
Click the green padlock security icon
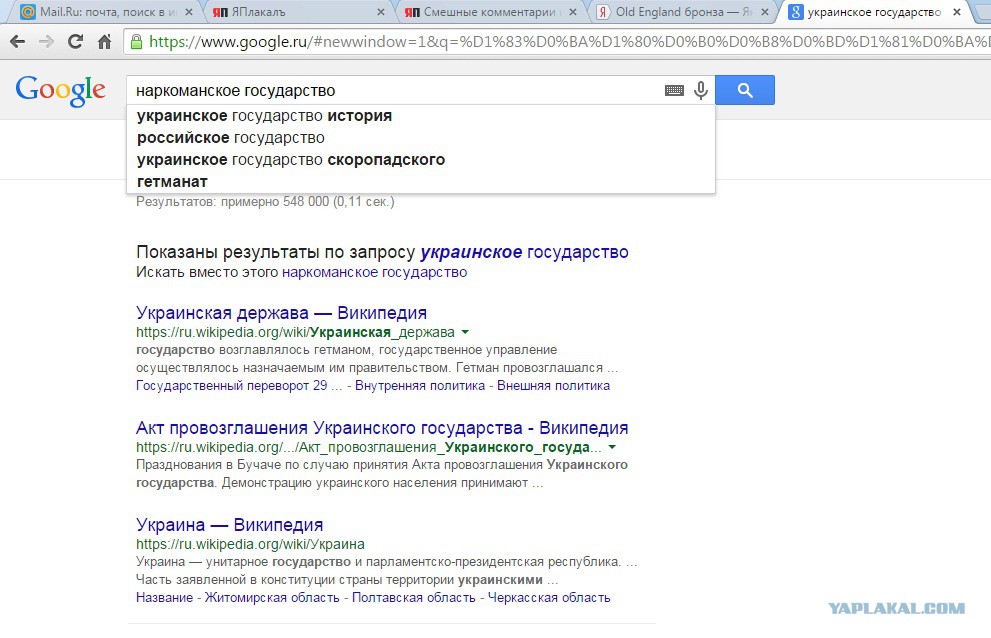(x=136, y=42)
